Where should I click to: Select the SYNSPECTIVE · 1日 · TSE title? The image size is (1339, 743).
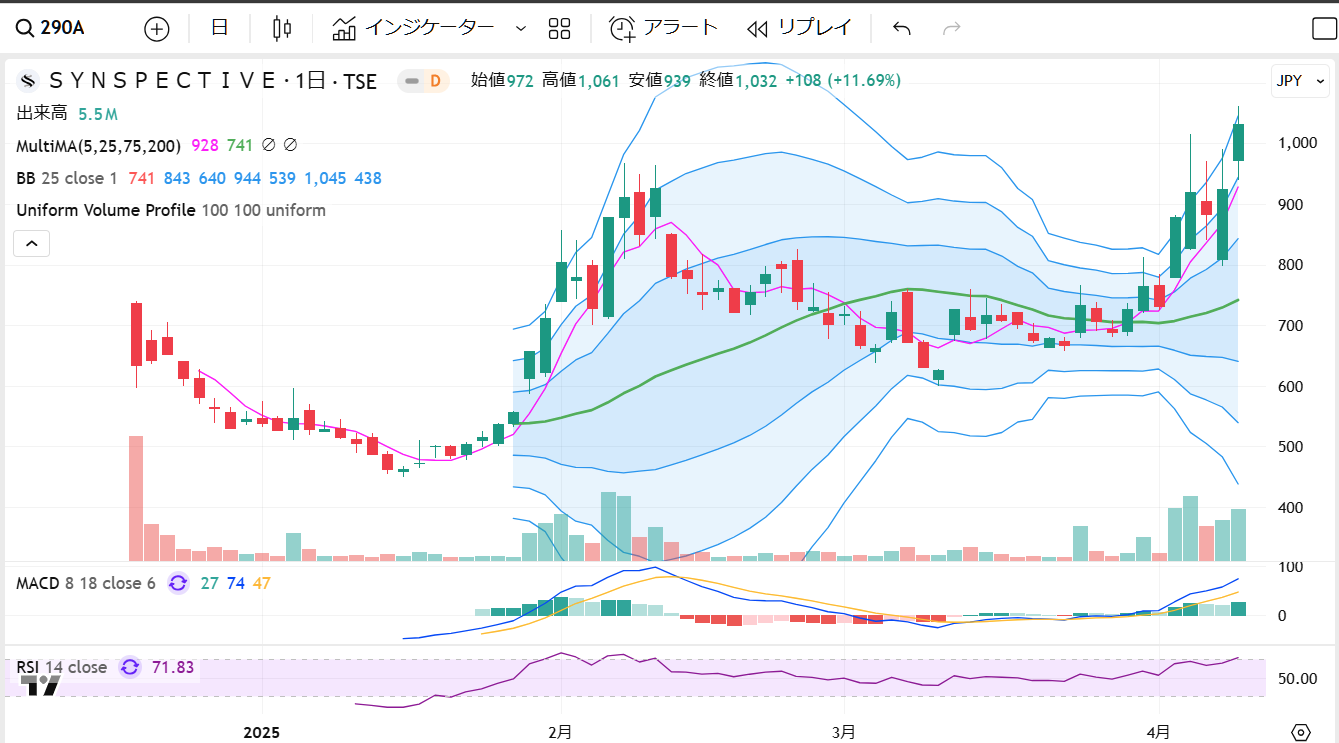click(213, 81)
